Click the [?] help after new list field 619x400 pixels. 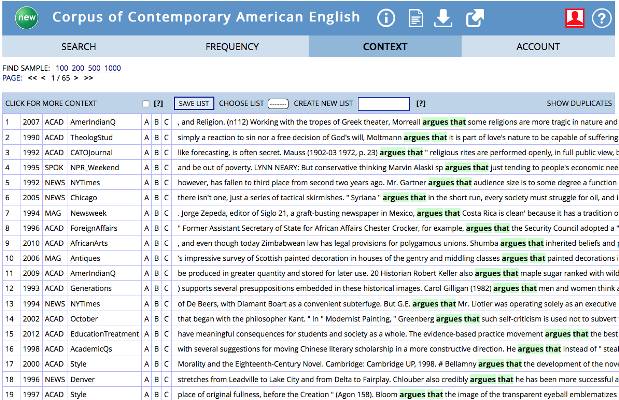click(x=421, y=103)
